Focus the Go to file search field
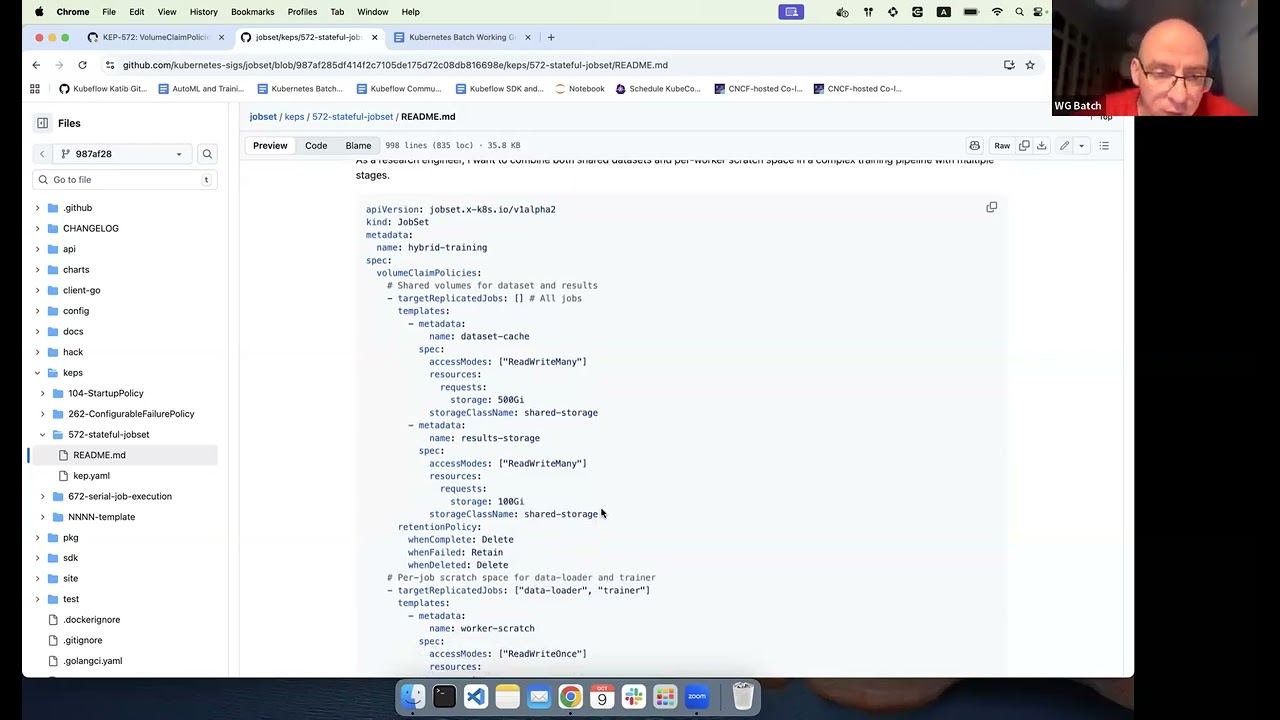This screenshot has height=720, width=1280. point(124,180)
